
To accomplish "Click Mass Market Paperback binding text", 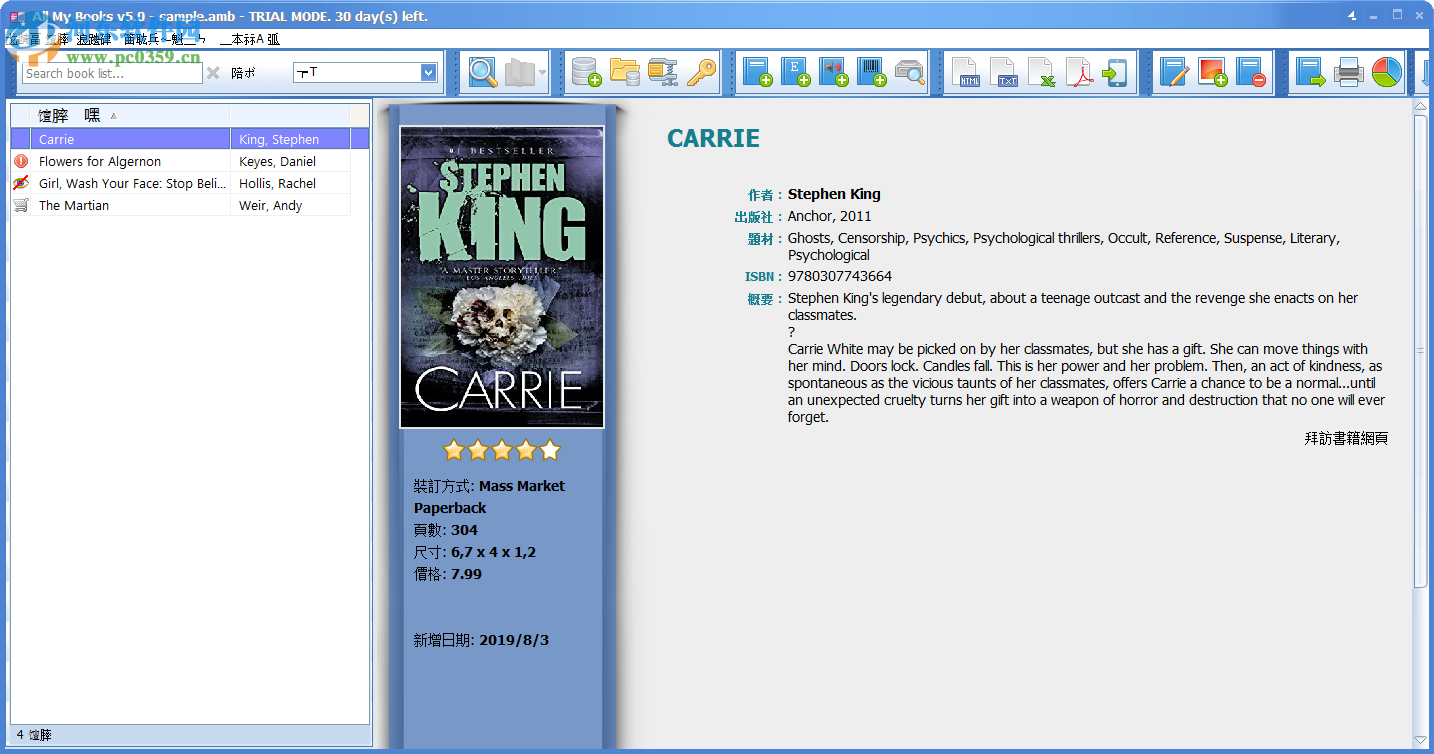I will click(x=489, y=497).
